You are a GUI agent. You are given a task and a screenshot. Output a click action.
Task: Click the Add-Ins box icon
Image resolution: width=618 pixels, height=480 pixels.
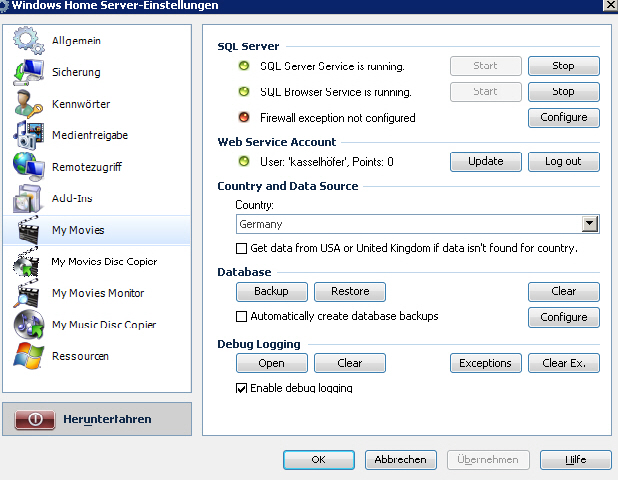(x=27, y=198)
